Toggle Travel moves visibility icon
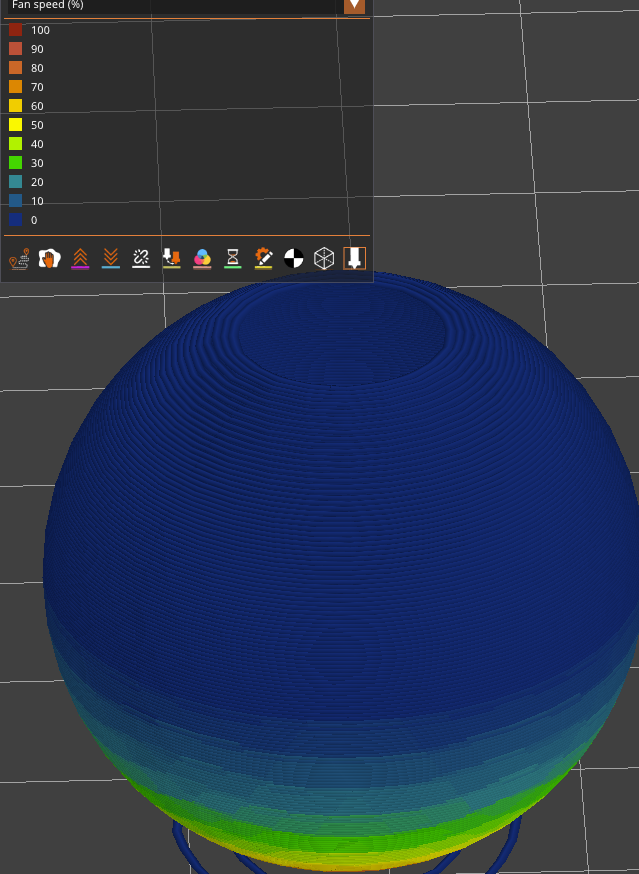Viewport: 639px width, 874px height. coord(19,259)
